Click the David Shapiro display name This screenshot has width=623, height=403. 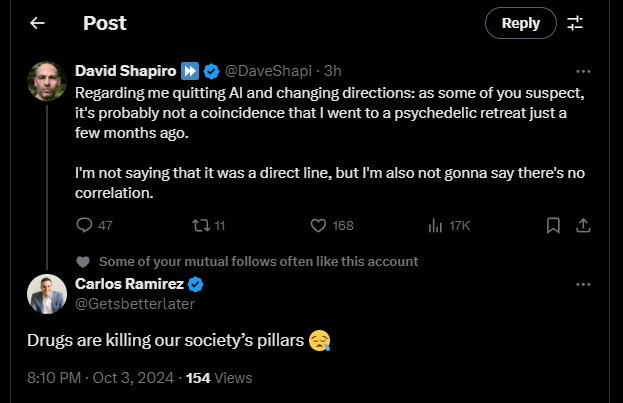tap(124, 72)
